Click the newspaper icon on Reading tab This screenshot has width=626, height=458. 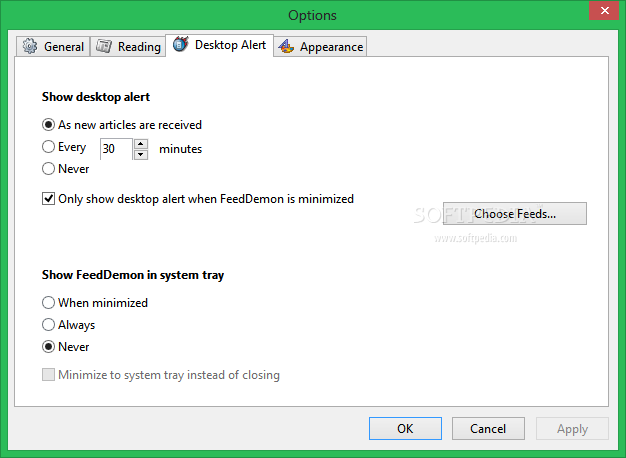point(104,46)
